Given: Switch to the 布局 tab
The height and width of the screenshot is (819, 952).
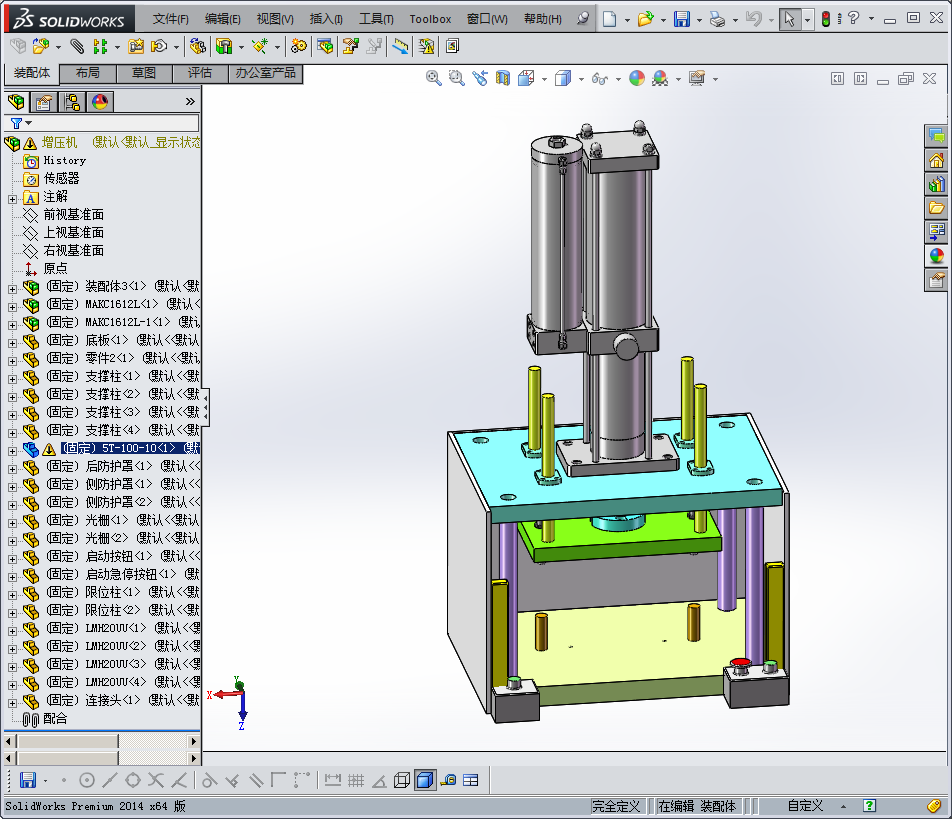Looking at the screenshot, I should 87,73.
